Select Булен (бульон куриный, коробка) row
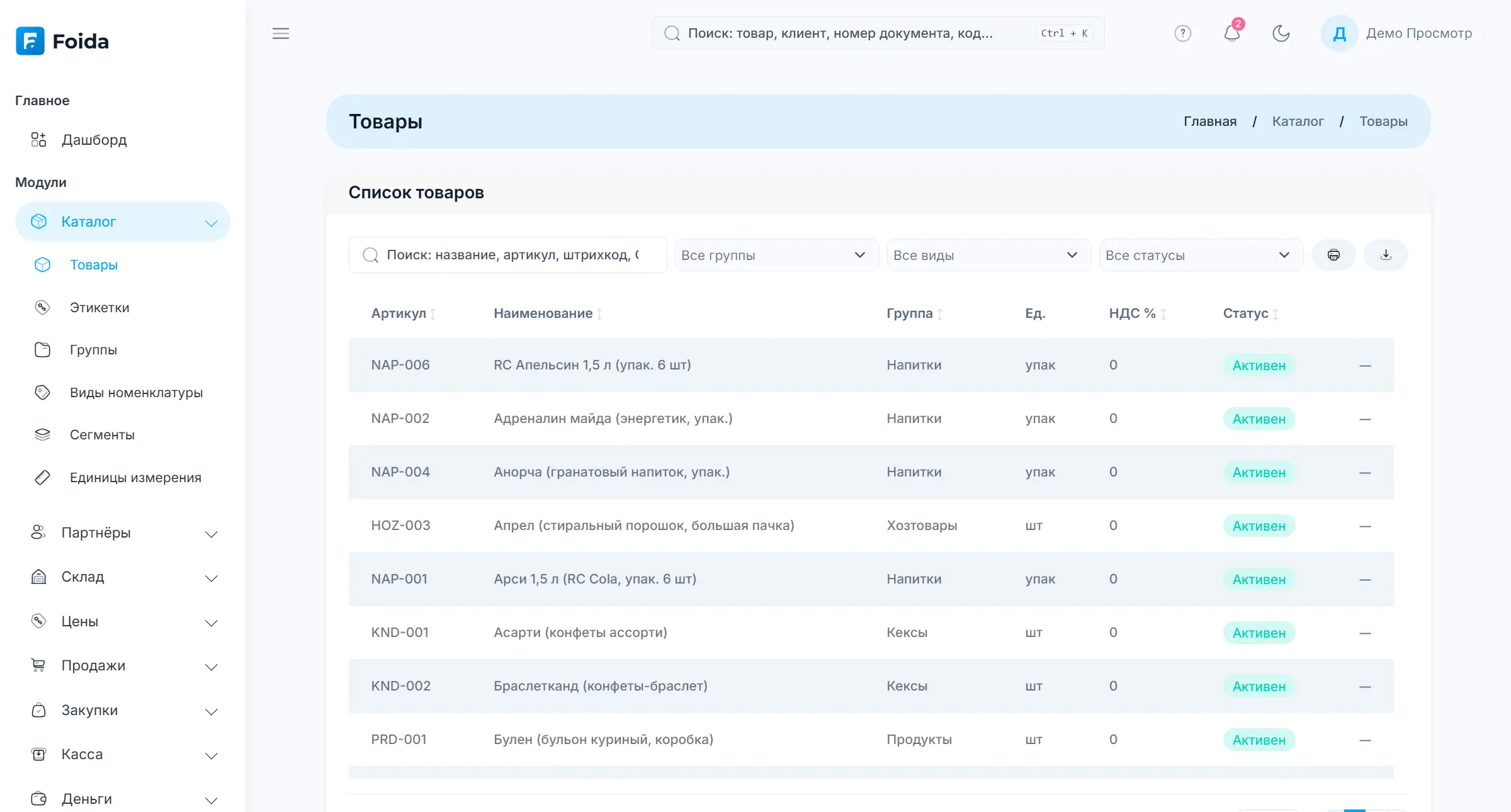Screen dimensions: 1511x812 [x=871, y=740]
